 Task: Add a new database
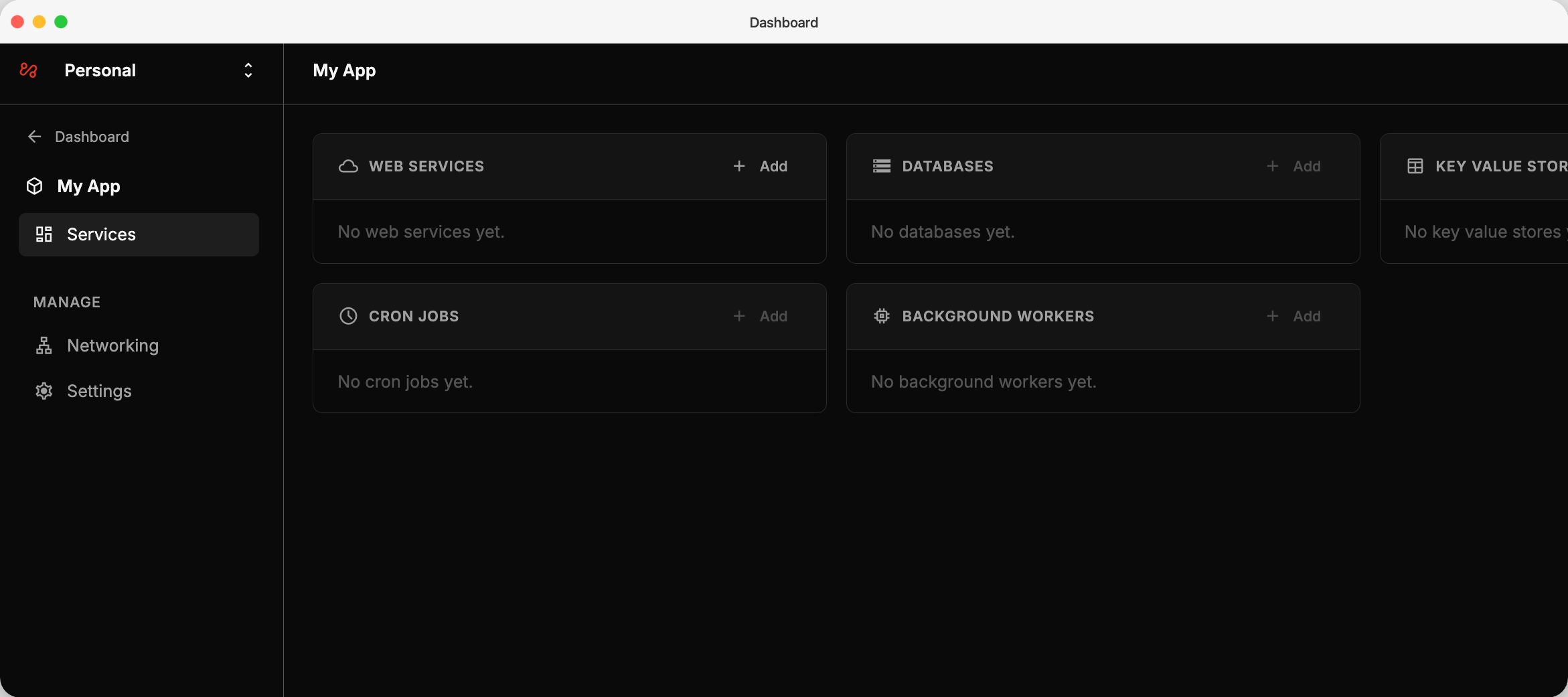(x=1293, y=166)
